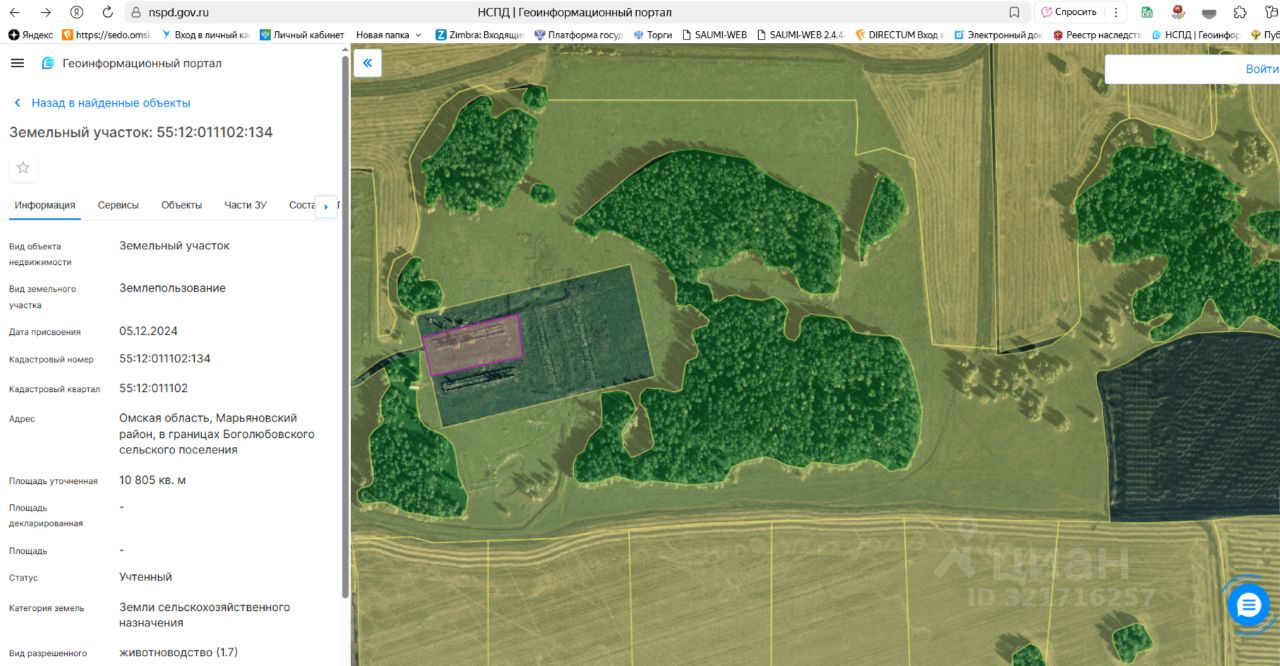Switch to the Объекты tab
1280x666 pixels.
tap(181, 205)
